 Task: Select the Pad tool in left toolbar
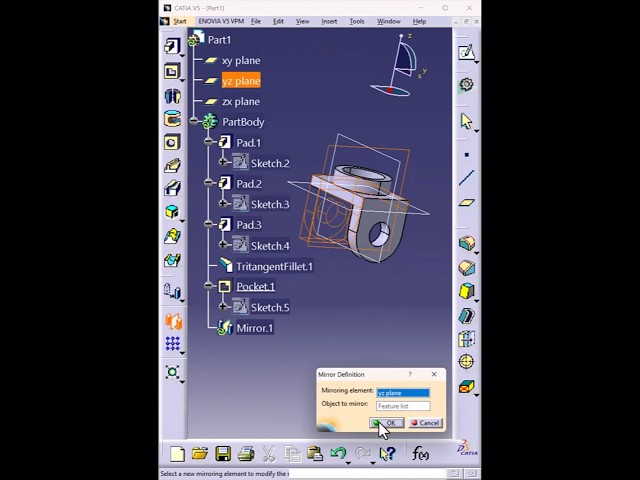(172, 47)
